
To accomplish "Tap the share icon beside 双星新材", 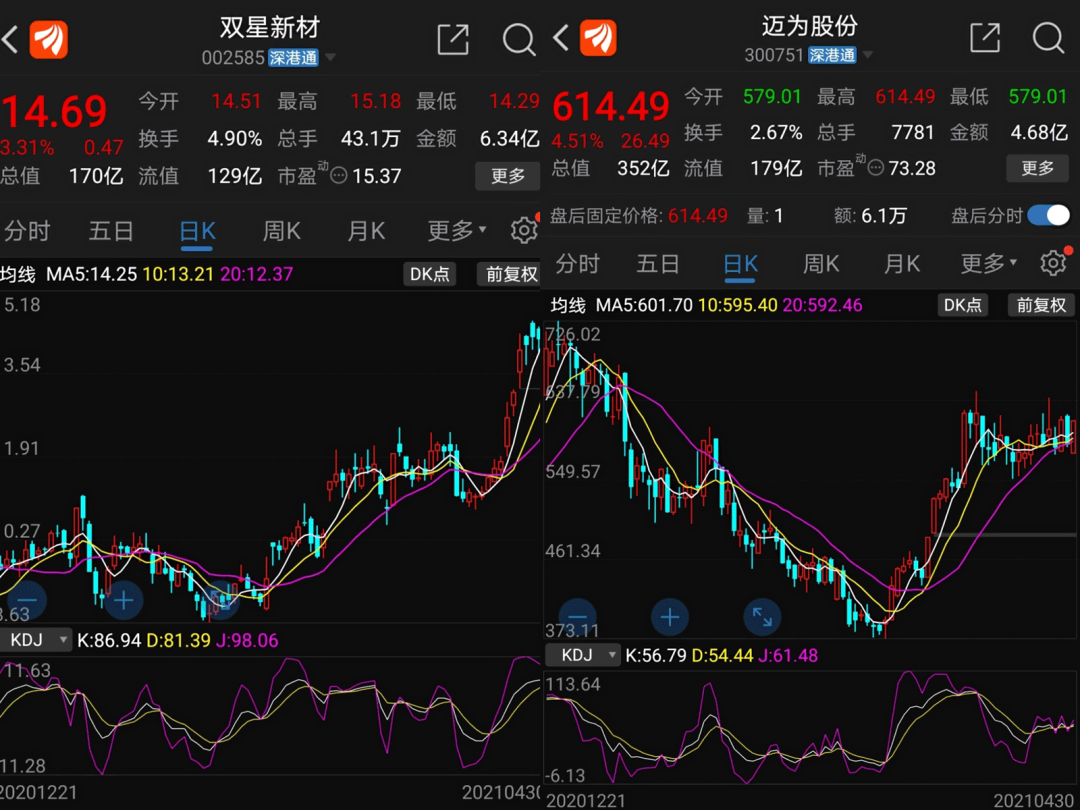I will [453, 39].
